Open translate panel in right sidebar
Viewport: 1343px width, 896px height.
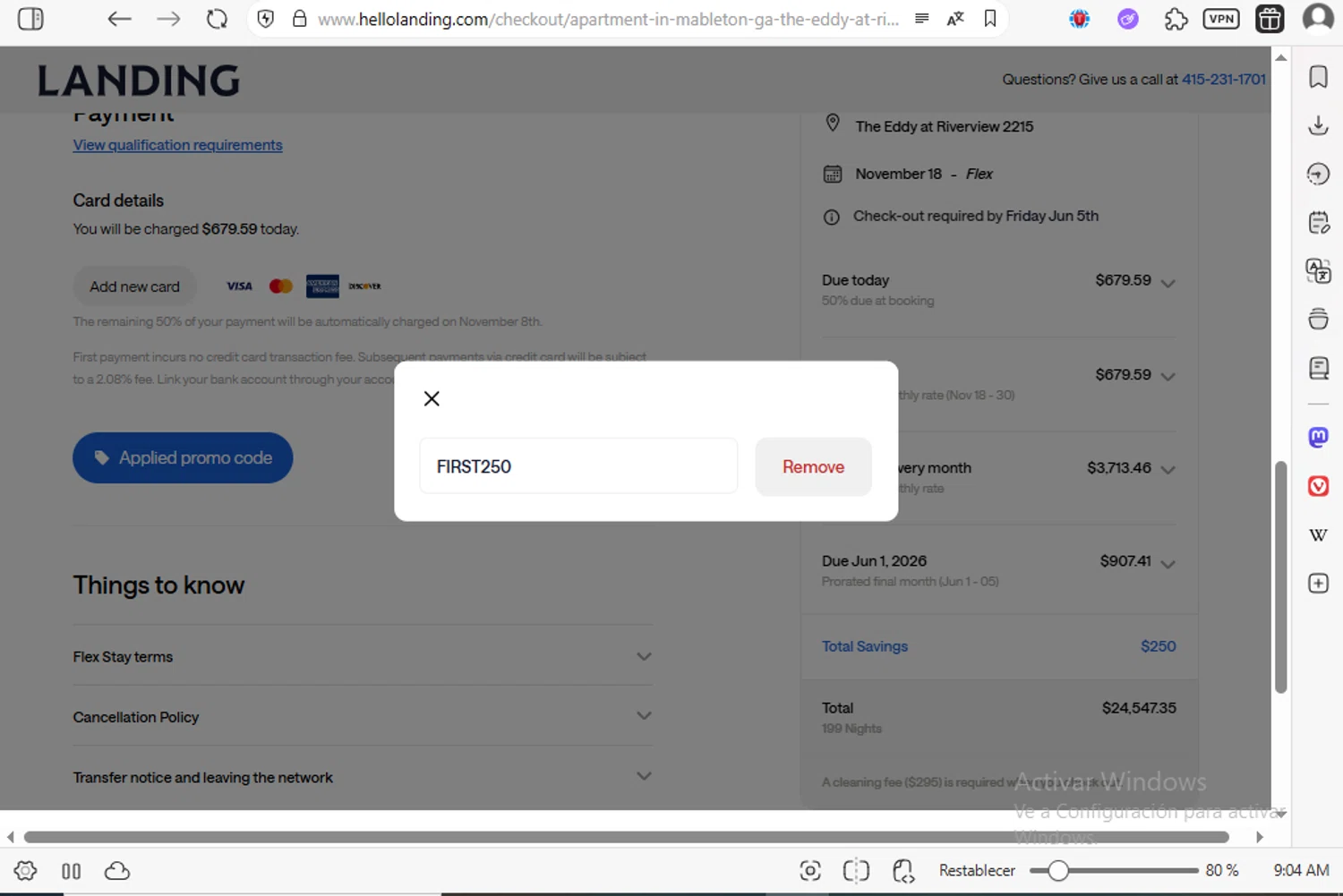tap(1318, 270)
